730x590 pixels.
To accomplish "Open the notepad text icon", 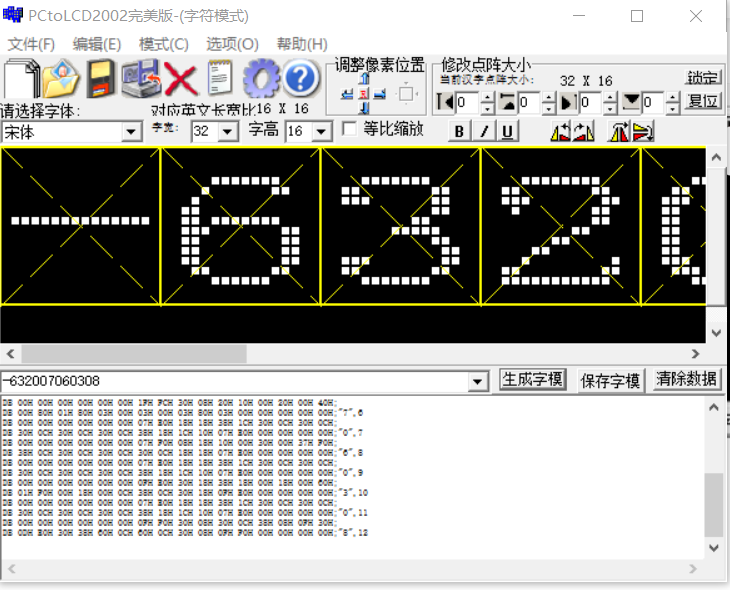I will (220, 78).
